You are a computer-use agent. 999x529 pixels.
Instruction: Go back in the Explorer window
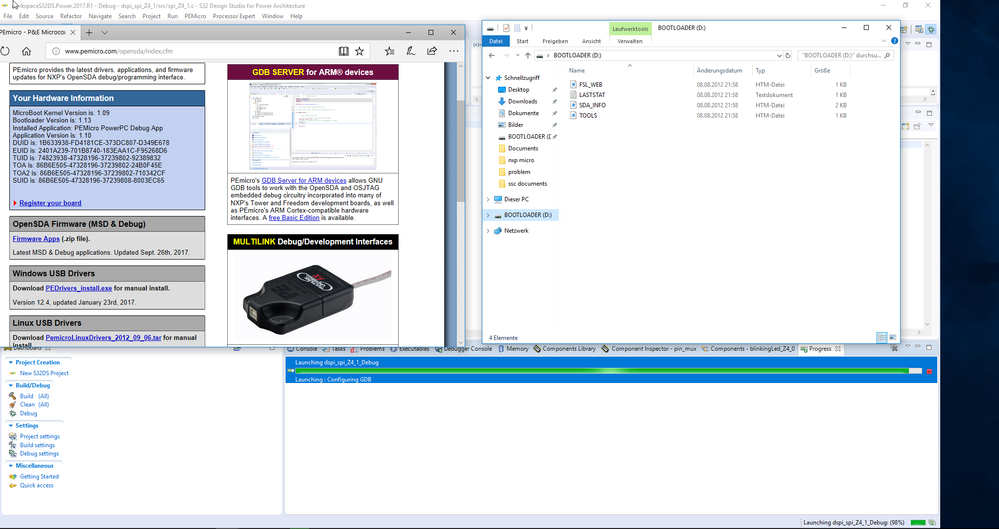click(492, 55)
